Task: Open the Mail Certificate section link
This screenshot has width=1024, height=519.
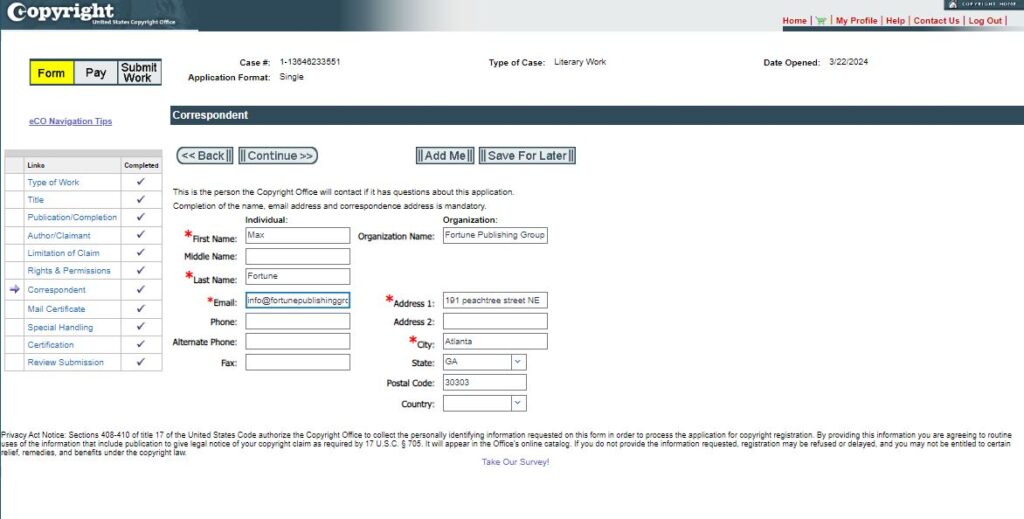Action: coord(56,309)
